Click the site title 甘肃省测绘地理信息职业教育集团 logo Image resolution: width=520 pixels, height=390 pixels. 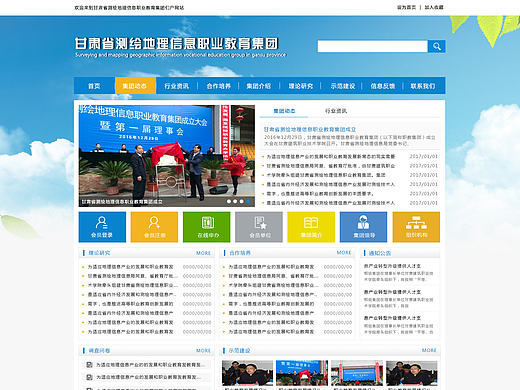pyautogui.click(x=176, y=44)
